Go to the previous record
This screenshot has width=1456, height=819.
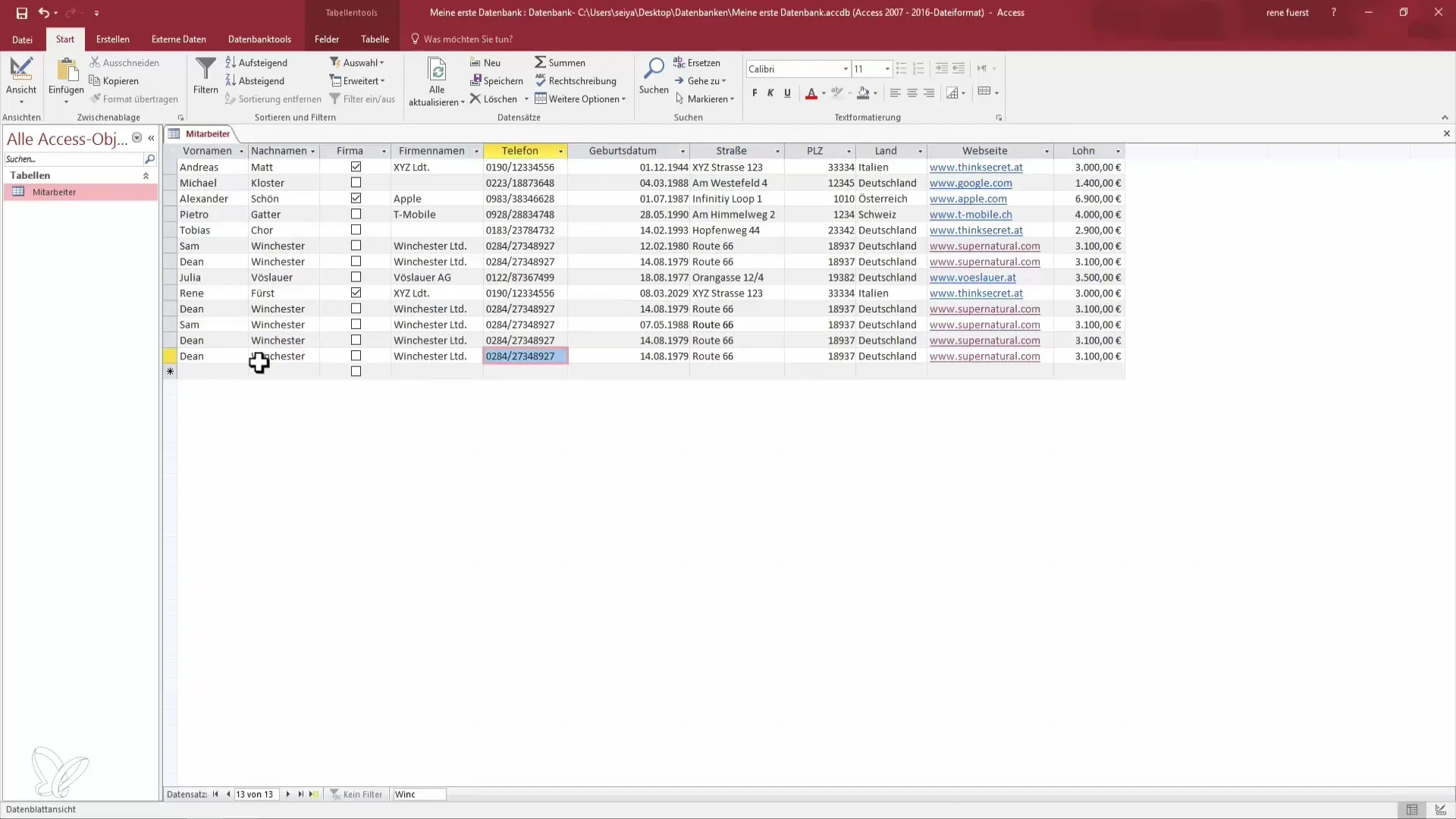228,794
